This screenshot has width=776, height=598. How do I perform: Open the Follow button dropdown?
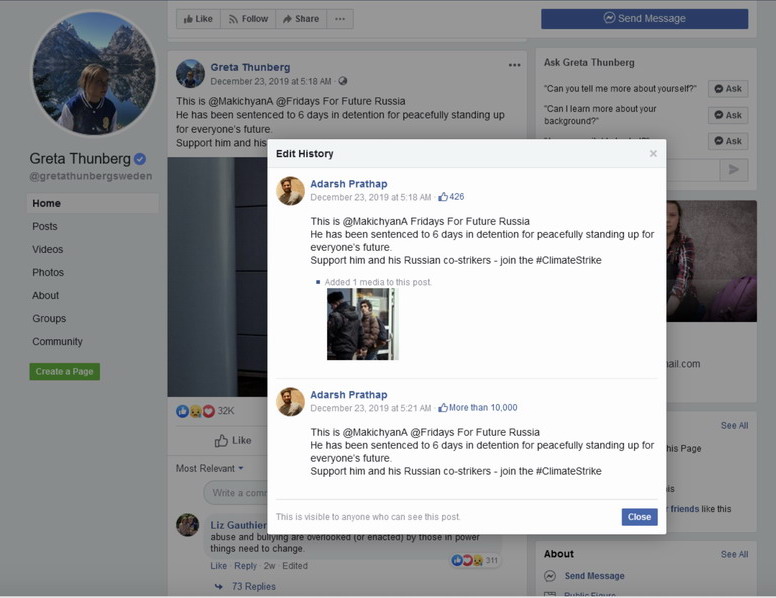coord(247,19)
